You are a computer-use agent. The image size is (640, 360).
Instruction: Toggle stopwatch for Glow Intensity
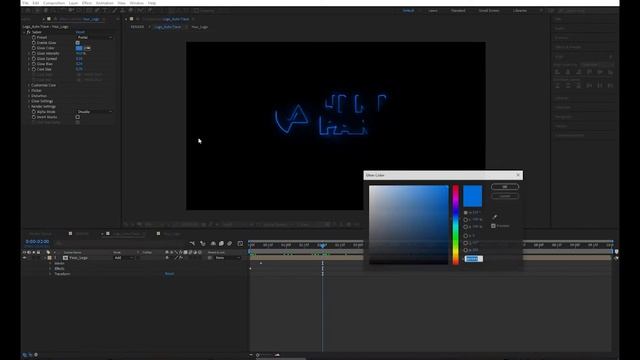click(x=34, y=53)
